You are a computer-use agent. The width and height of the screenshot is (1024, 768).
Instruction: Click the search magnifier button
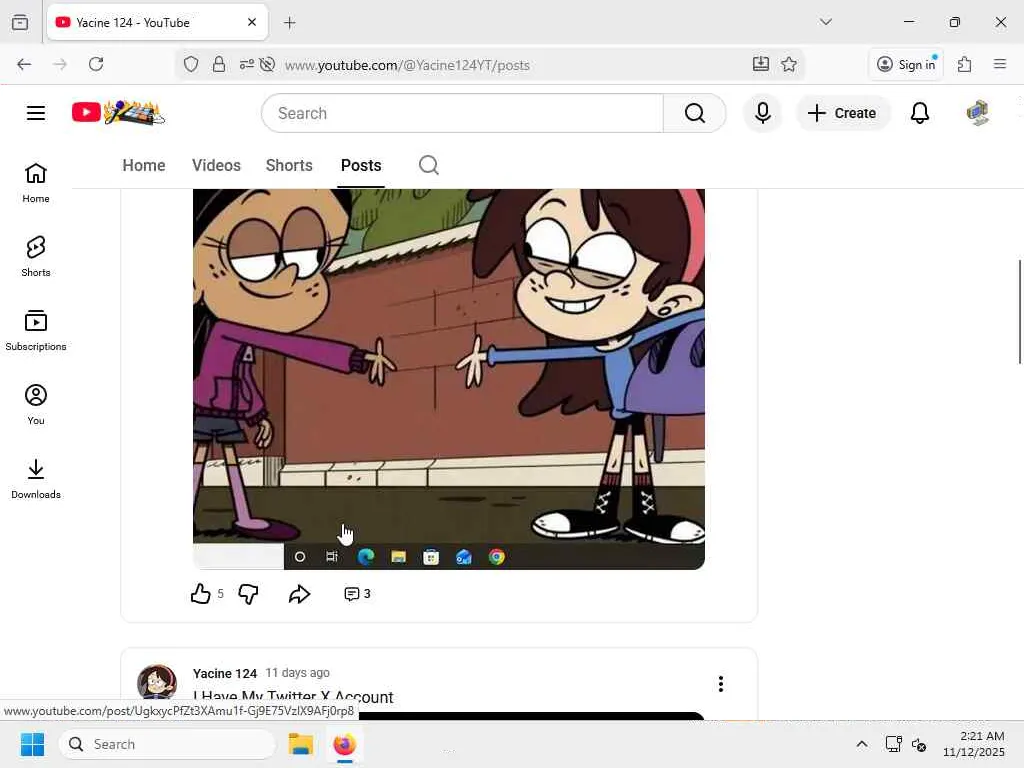(x=694, y=113)
